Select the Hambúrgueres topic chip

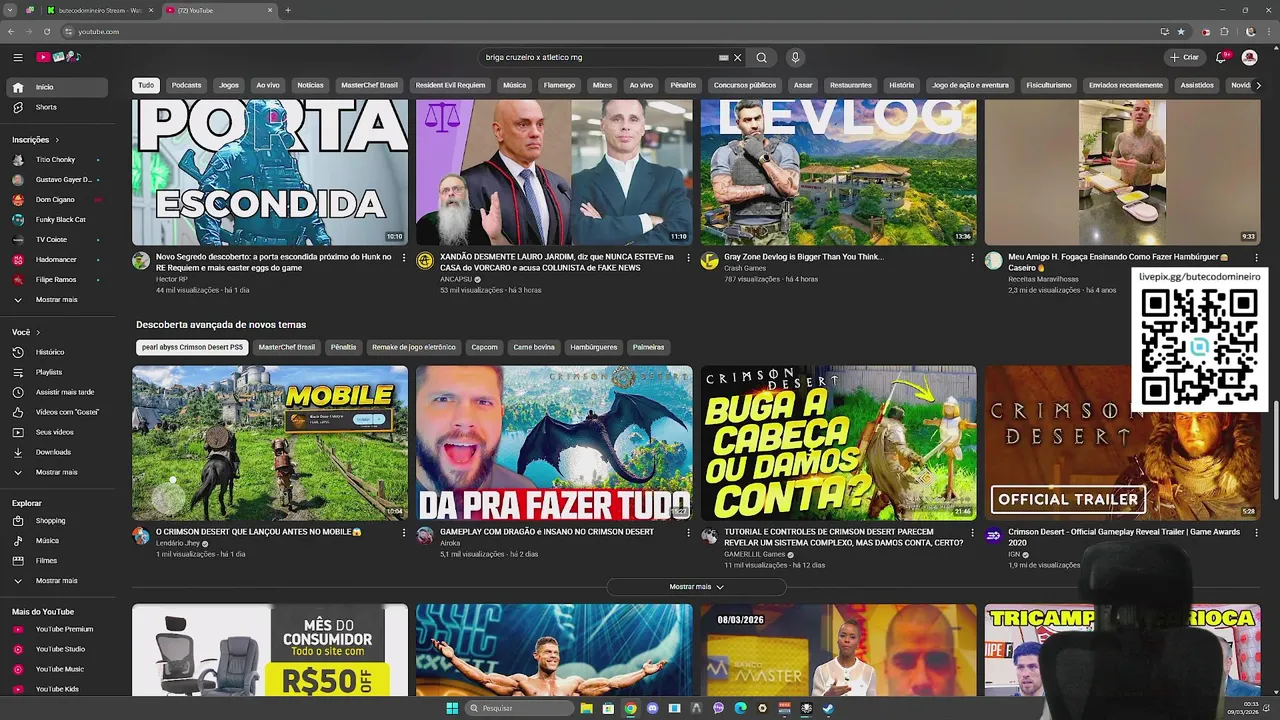click(594, 347)
